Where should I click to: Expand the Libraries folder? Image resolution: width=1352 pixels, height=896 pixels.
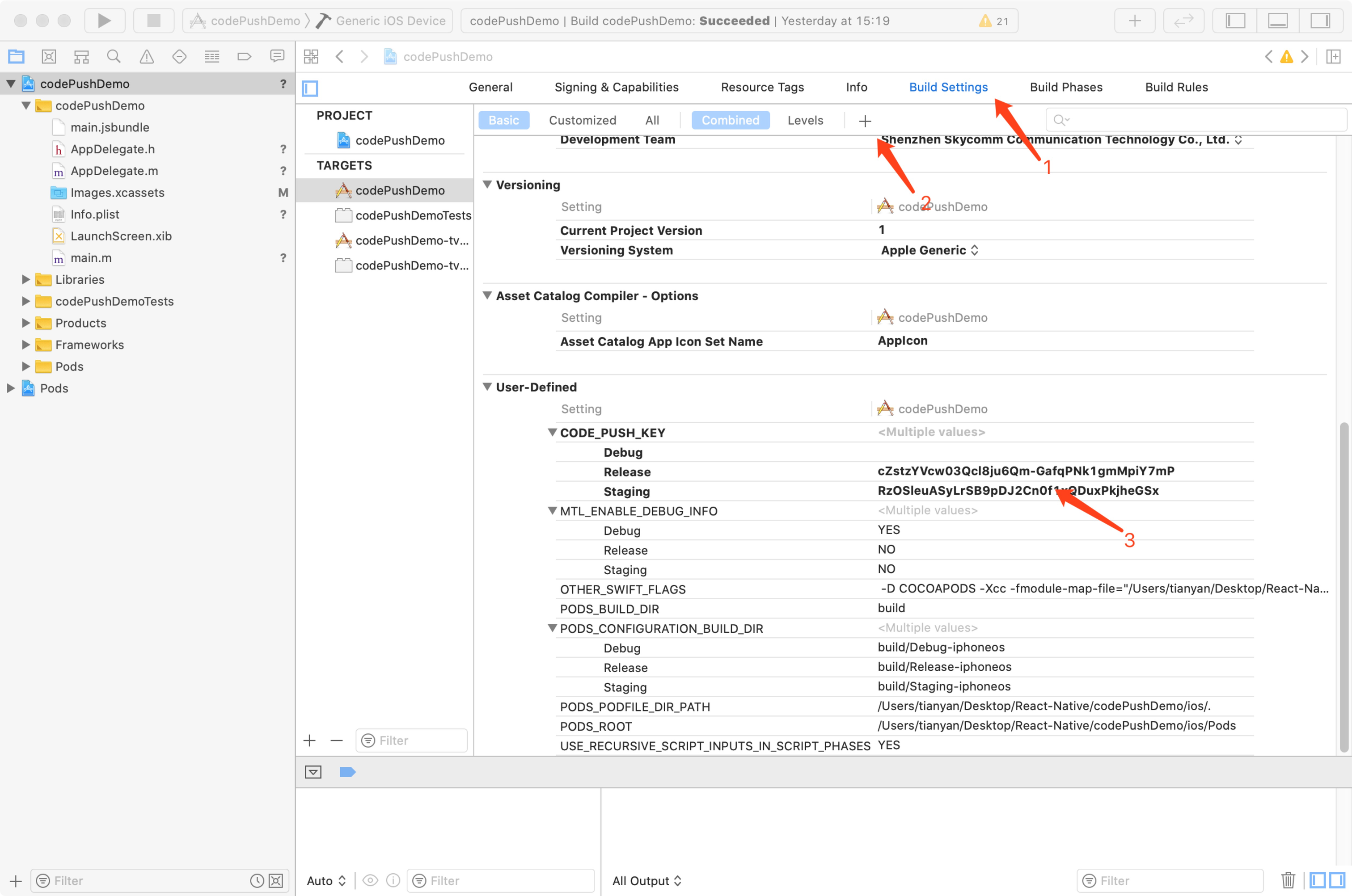[26, 279]
